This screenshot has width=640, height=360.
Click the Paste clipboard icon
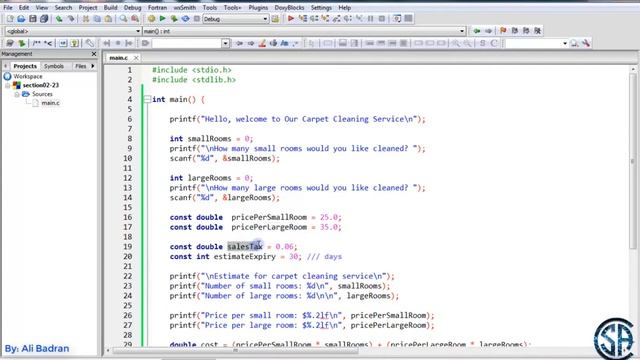click(x=109, y=19)
